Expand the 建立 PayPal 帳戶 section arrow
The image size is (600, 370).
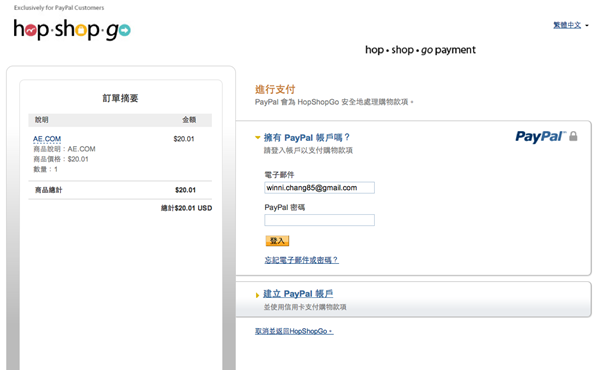coord(257,295)
